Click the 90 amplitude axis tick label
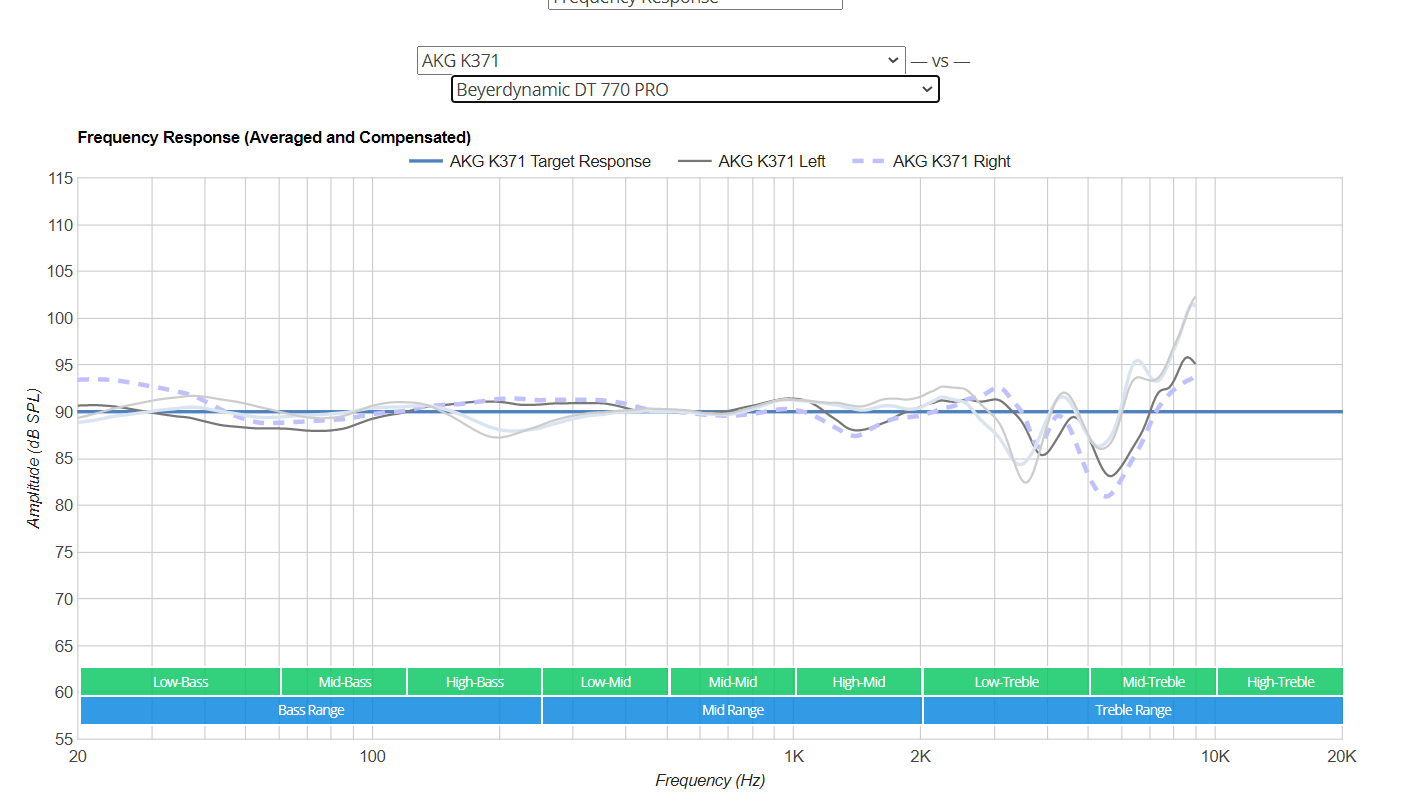 click(64, 412)
